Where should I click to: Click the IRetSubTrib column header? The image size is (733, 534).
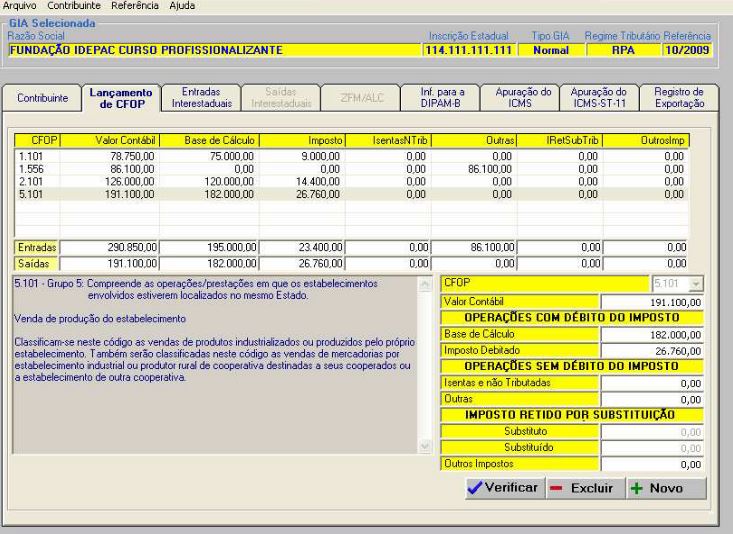[x=560, y=140]
